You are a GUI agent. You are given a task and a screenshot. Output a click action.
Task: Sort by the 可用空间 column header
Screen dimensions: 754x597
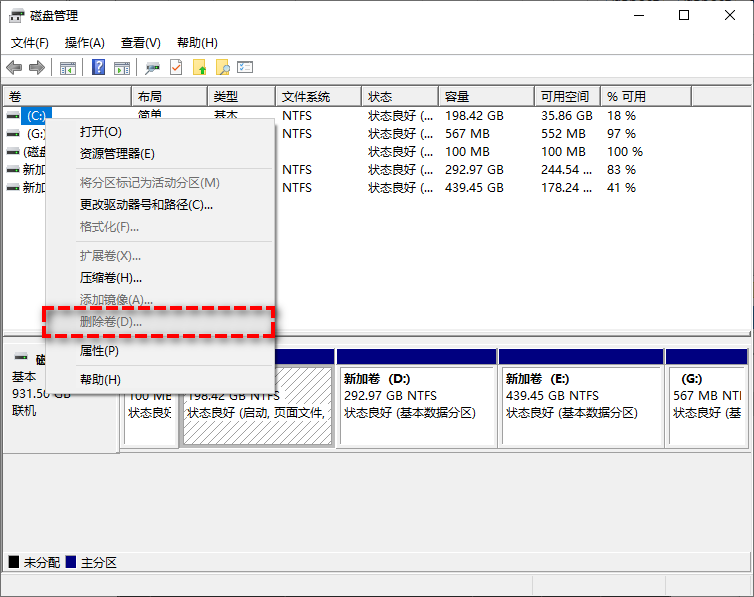coord(564,97)
